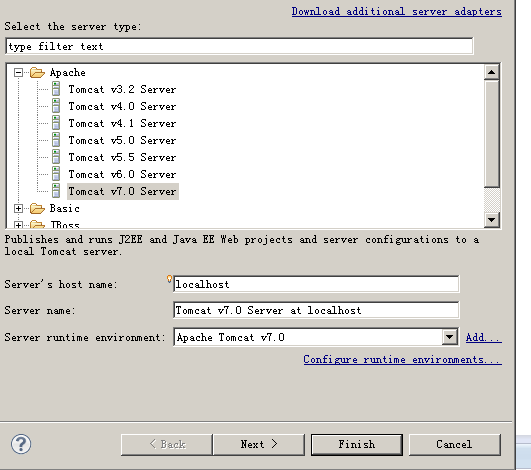Focus the type filter text field

pyautogui.click(x=239, y=46)
